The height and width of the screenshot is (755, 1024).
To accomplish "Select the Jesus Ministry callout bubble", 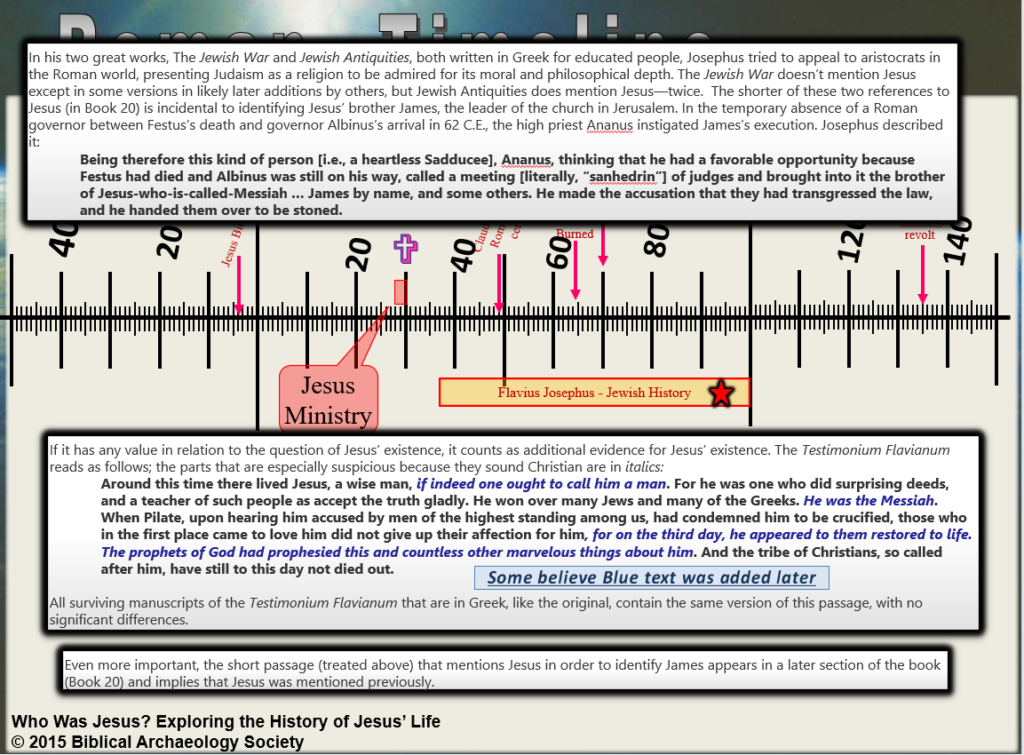I will 328,399.
